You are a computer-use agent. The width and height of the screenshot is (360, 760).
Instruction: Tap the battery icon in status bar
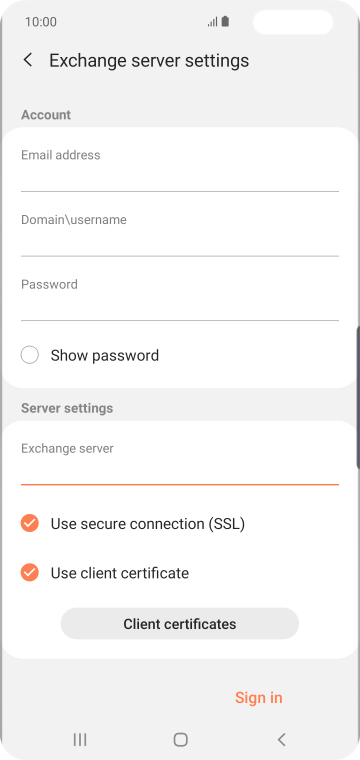[x=225, y=22]
